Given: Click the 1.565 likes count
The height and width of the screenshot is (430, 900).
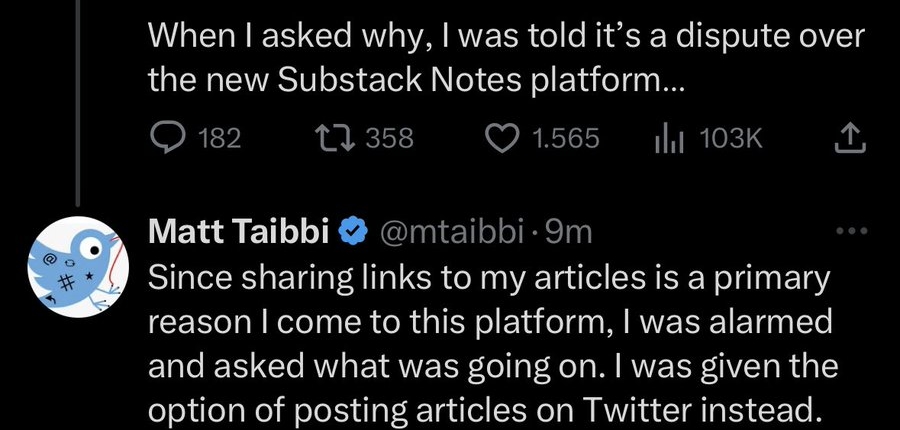Looking at the screenshot, I should pos(565,140).
